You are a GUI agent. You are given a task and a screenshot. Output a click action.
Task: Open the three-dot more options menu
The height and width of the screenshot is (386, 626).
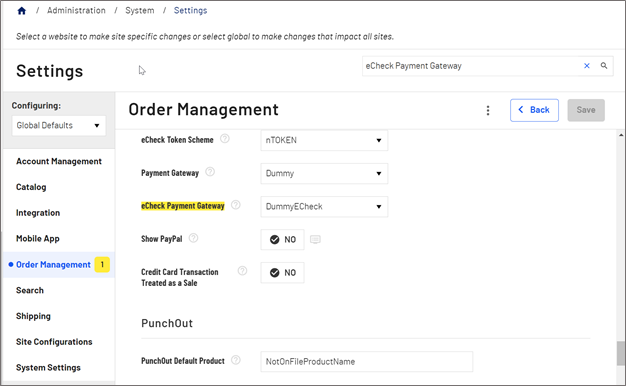(x=487, y=110)
